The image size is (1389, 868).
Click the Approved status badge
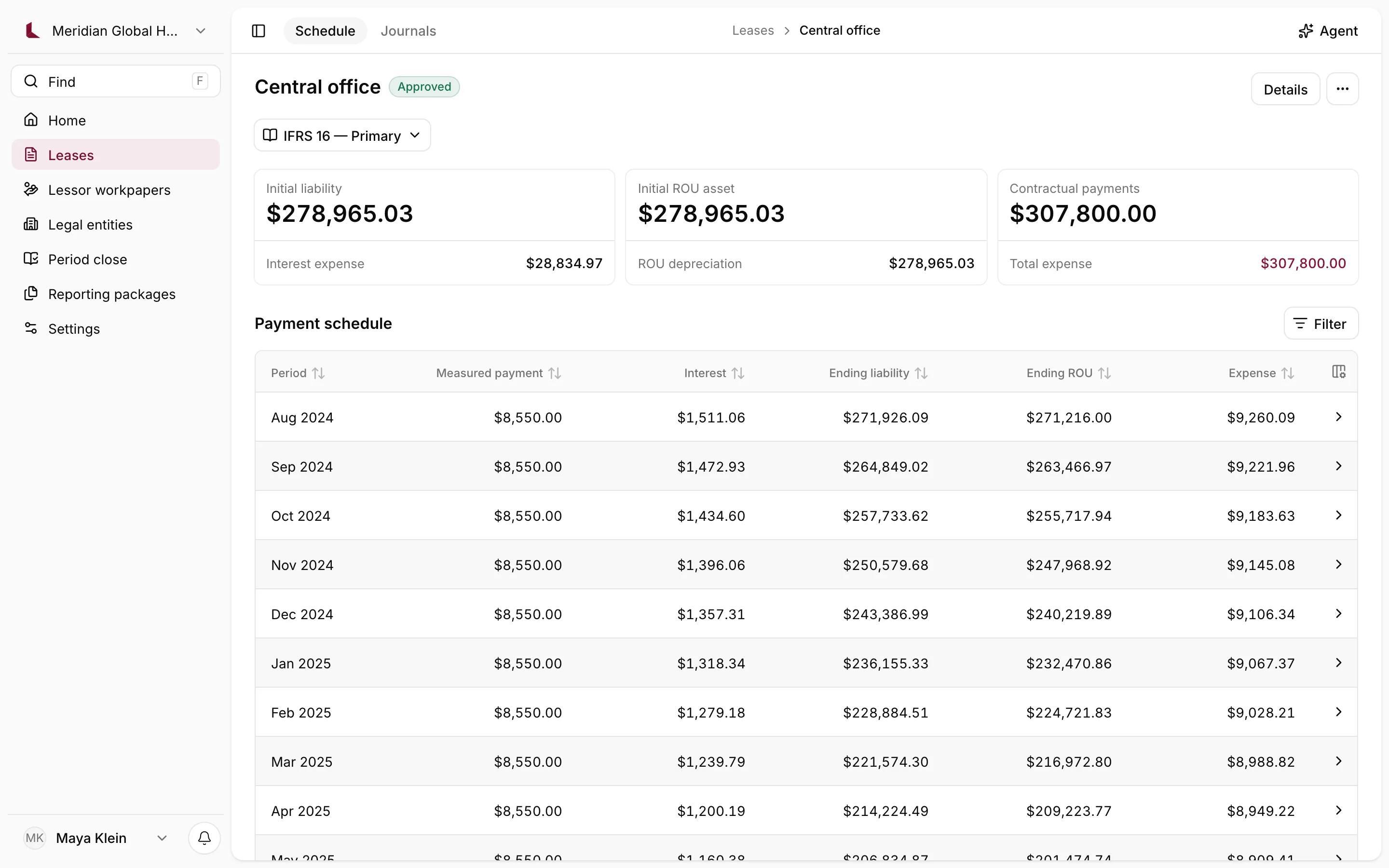pos(424,87)
